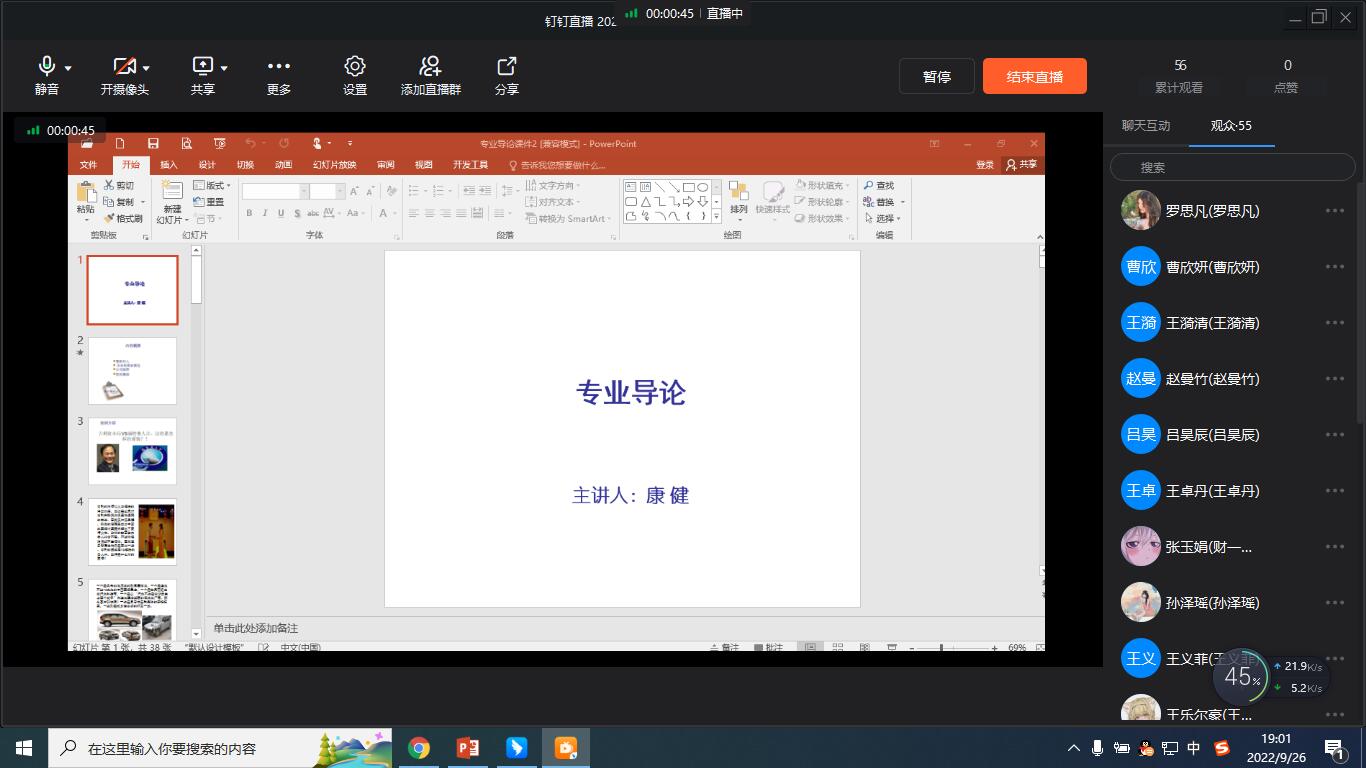The image size is (1366, 768).
Task: Toggle the camera with 开摄像头
Action: pos(123,67)
